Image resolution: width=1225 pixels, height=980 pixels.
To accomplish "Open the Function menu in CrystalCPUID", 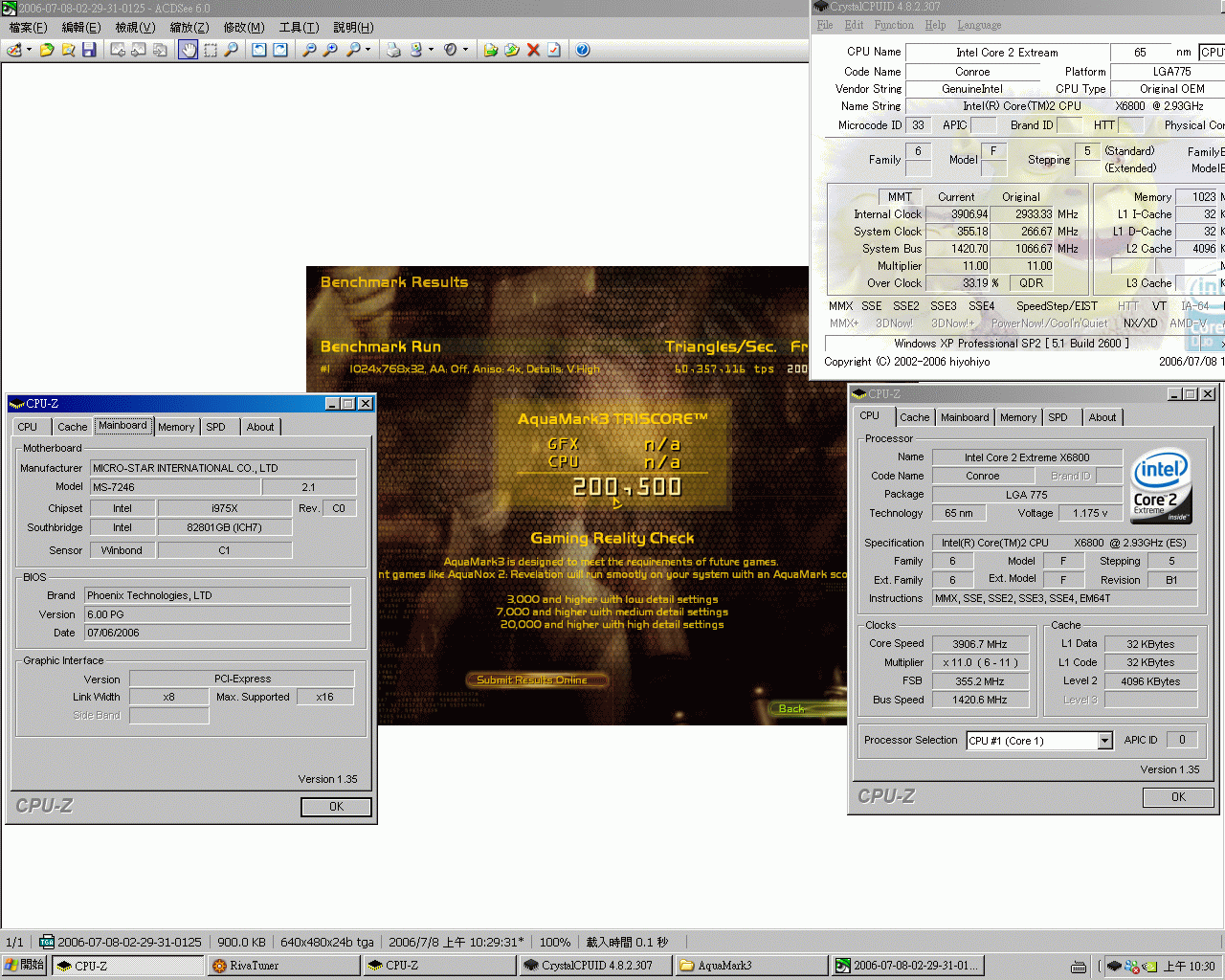I will pos(894,25).
